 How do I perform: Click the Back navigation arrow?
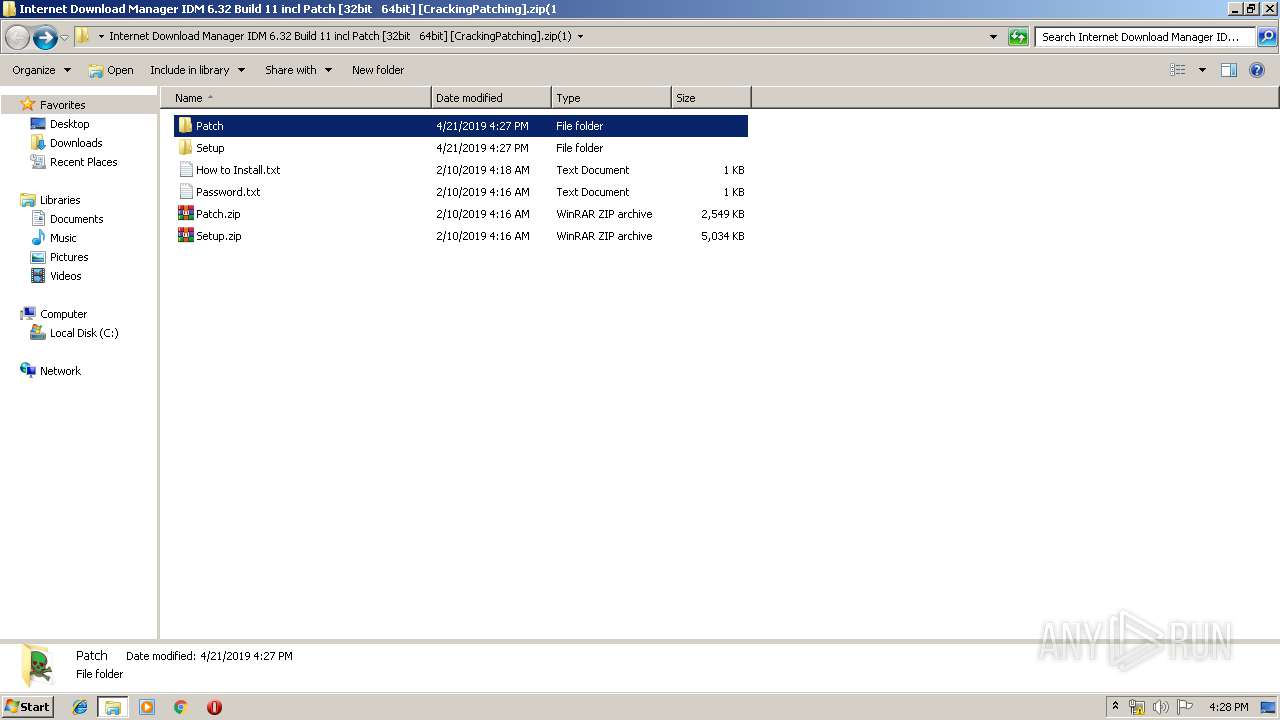tap(17, 37)
